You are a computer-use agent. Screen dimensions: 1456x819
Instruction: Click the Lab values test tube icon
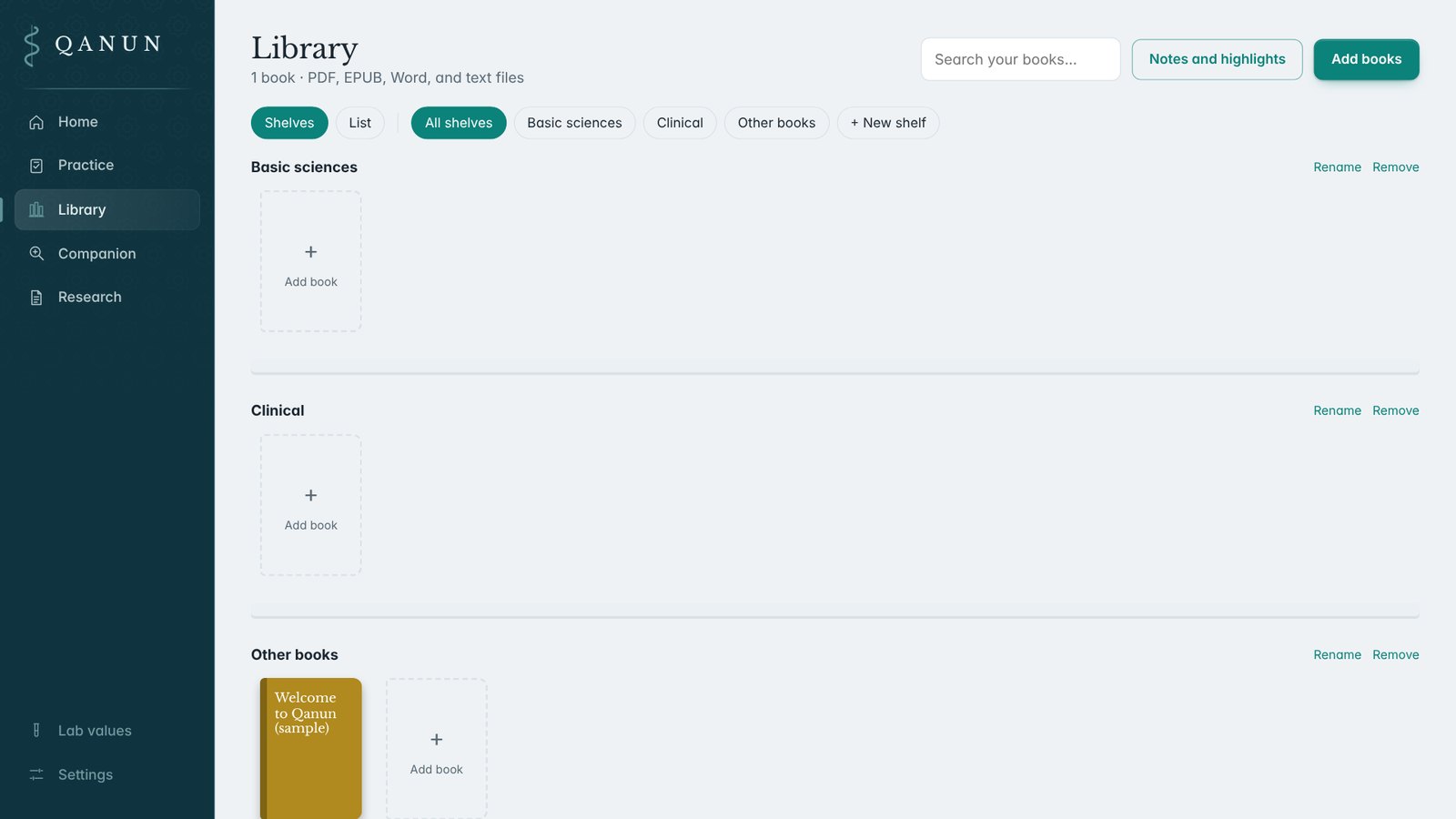click(36, 731)
